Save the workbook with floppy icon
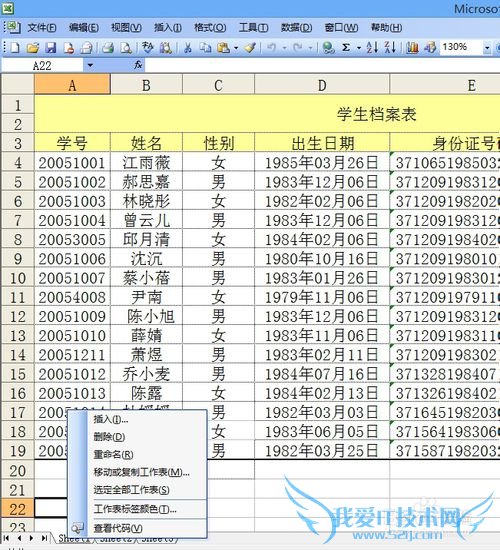The image size is (500, 550). click(51, 47)
